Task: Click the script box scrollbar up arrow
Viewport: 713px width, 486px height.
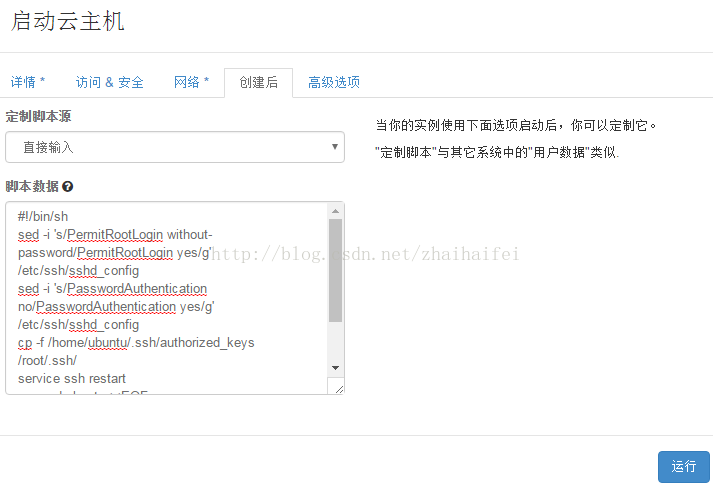Action: pos(336,211)
